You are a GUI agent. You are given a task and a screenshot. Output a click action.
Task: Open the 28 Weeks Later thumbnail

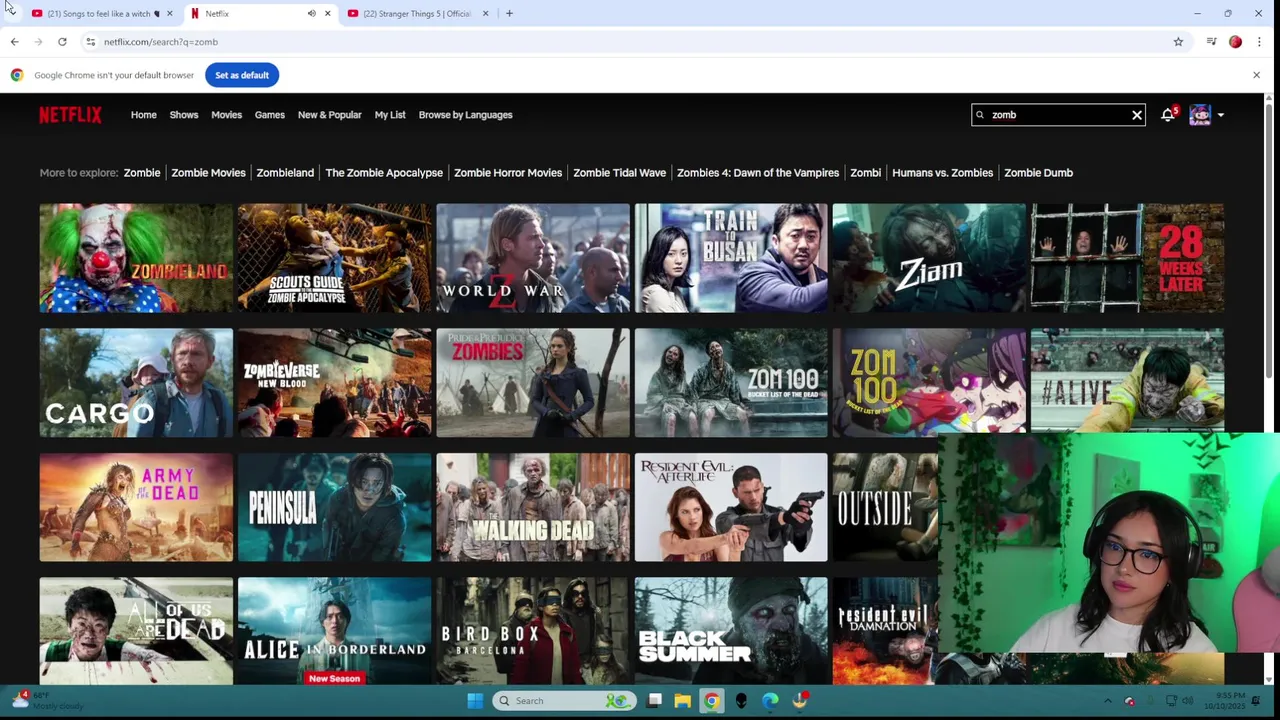click(1127, 258)
